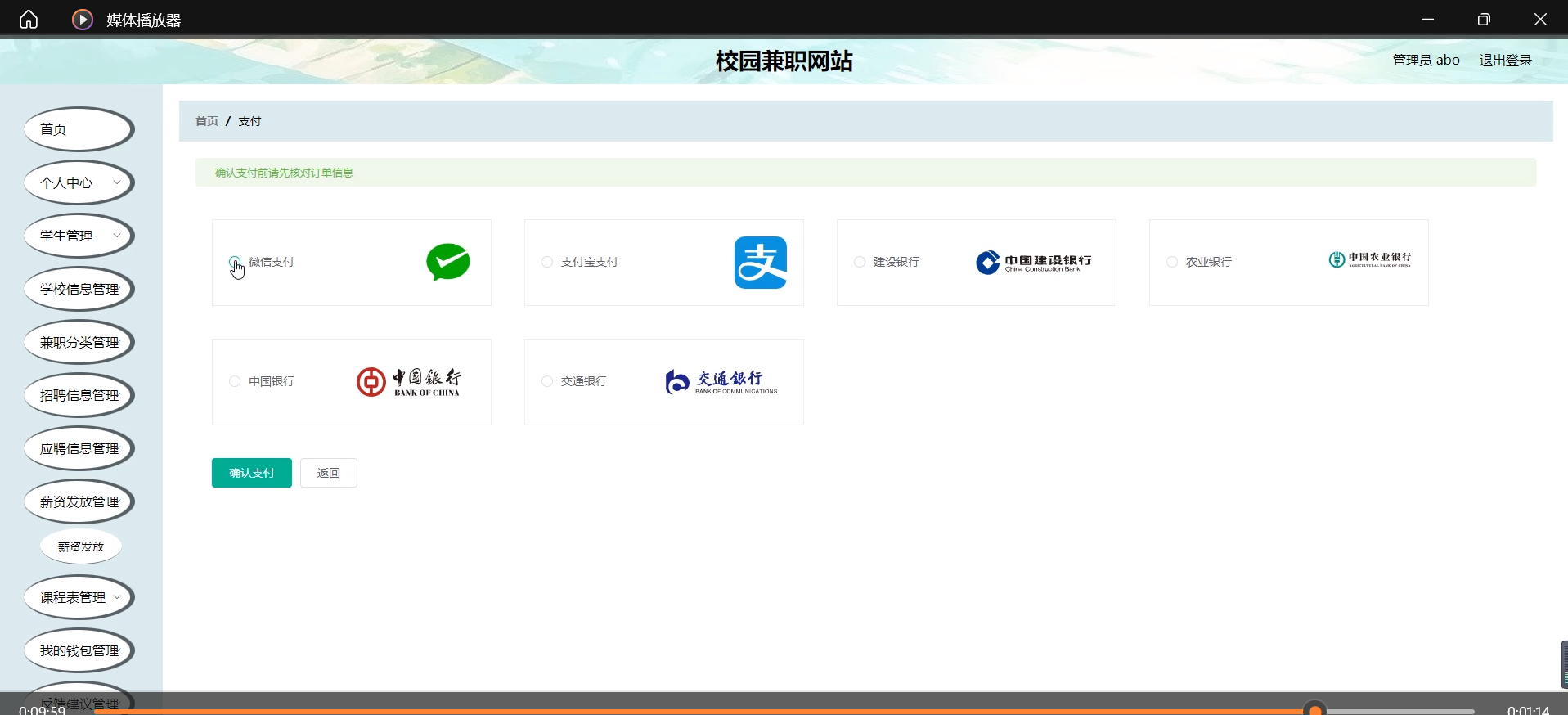1568x715 pixels.
Task: Open 招聘信息管理 in the sidebar
Action: (79, 395)
